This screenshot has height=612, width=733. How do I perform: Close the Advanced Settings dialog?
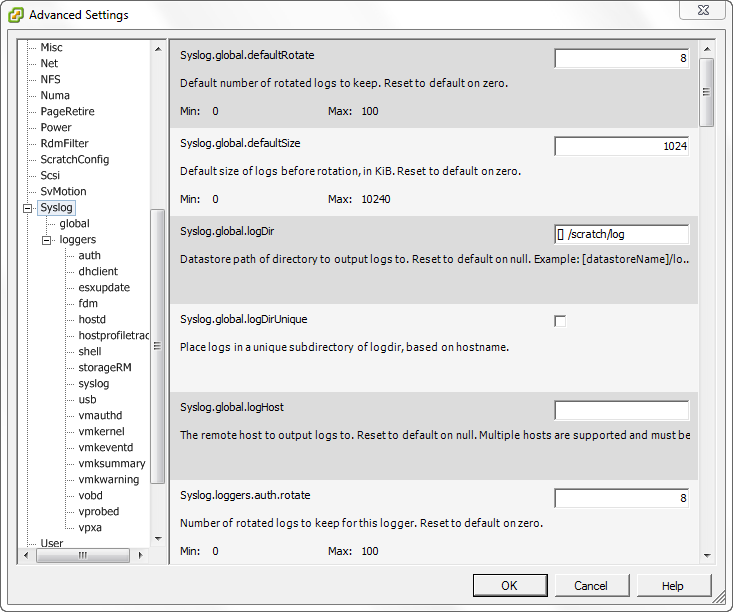click(703, 10)
